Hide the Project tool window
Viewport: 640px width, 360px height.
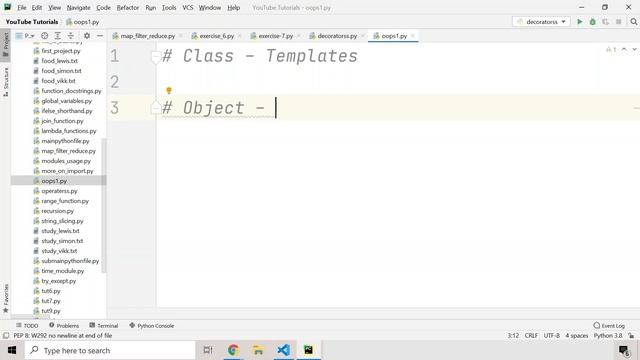(100, 36)
